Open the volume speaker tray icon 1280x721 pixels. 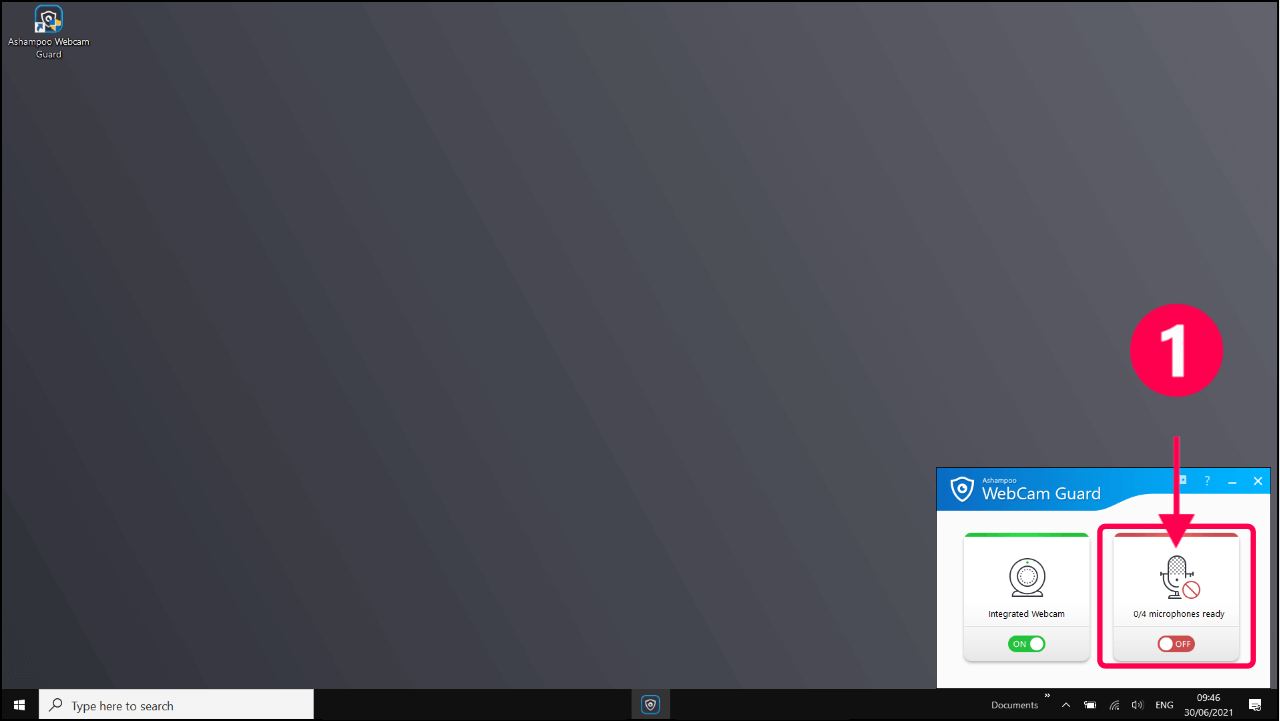[x=1137, y=705]
